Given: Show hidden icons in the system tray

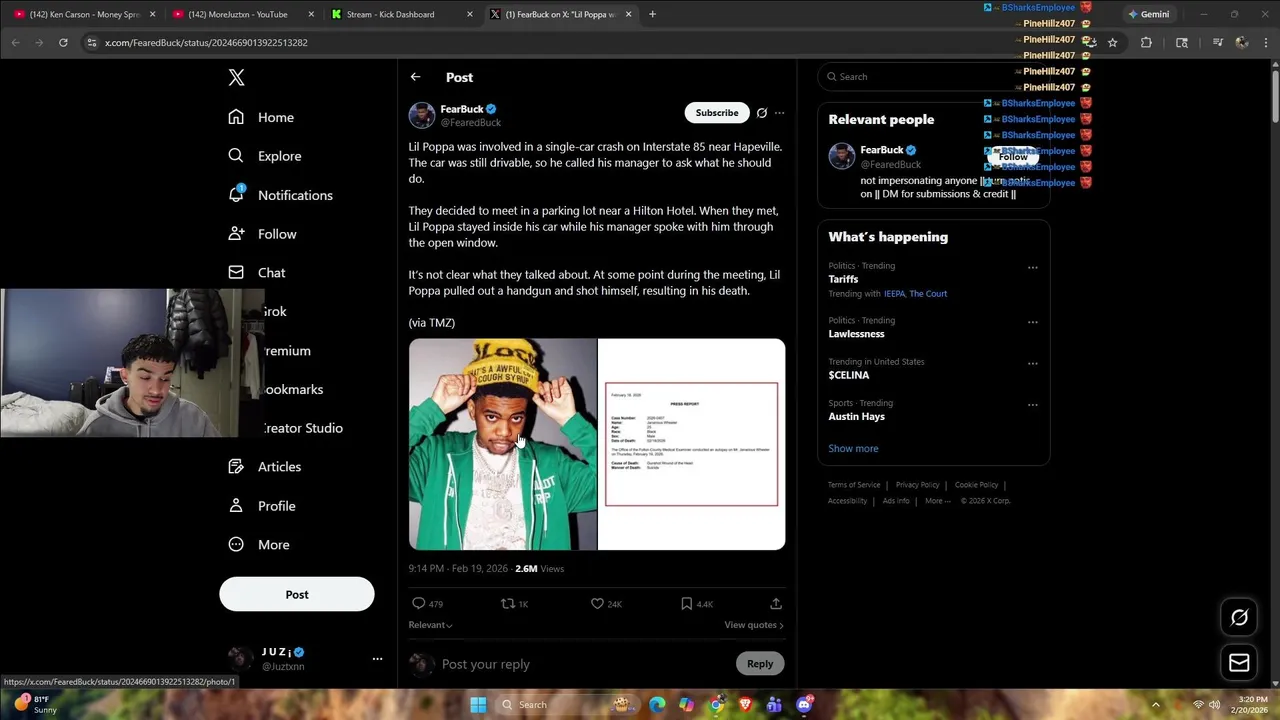Looking at the screenshot, I should point(1156,705).
